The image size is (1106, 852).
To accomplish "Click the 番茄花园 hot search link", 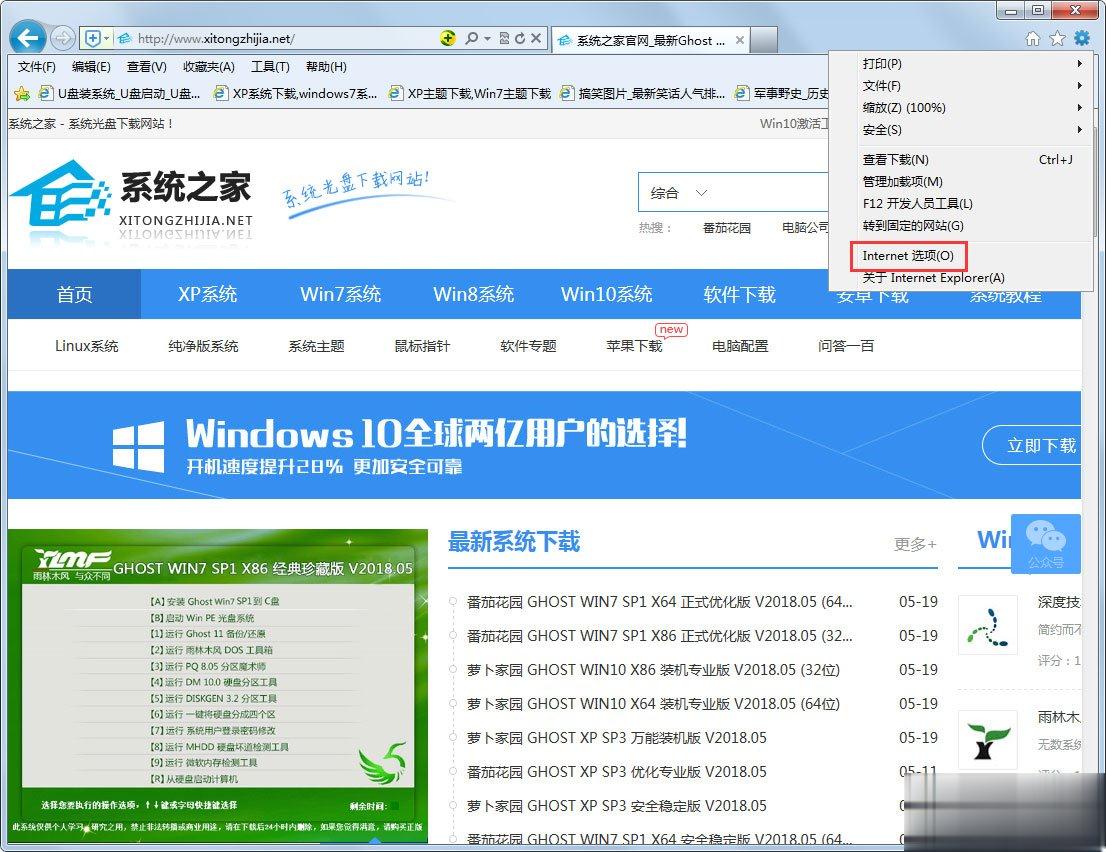I will pos(727,228).
